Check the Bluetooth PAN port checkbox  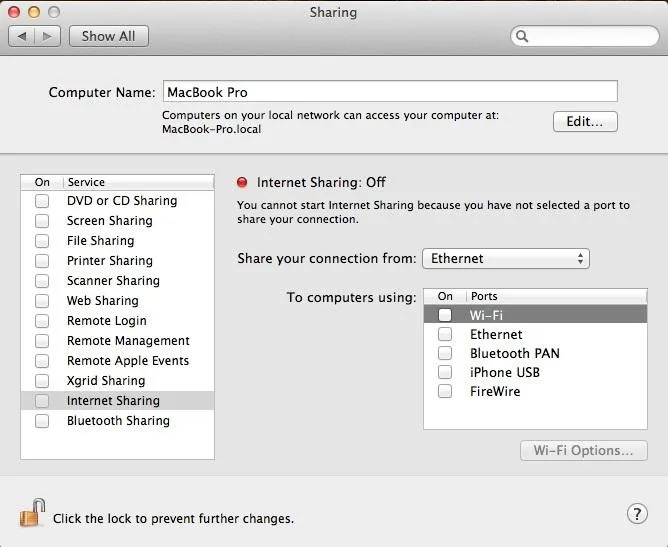(445, 353)
